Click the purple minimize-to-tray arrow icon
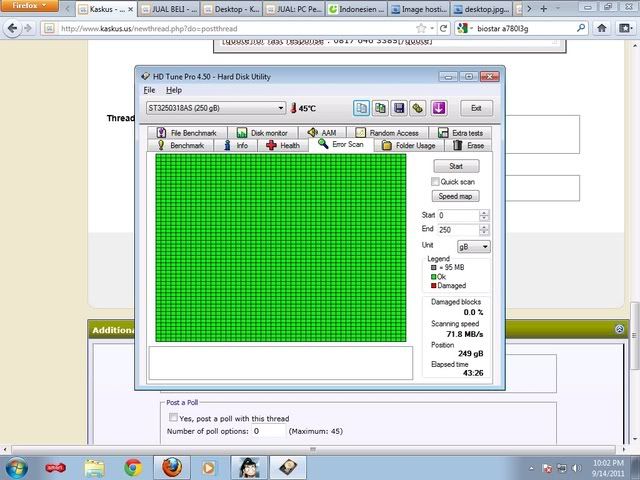The width and height of the screenshot is (640, 480). [439, 108]
